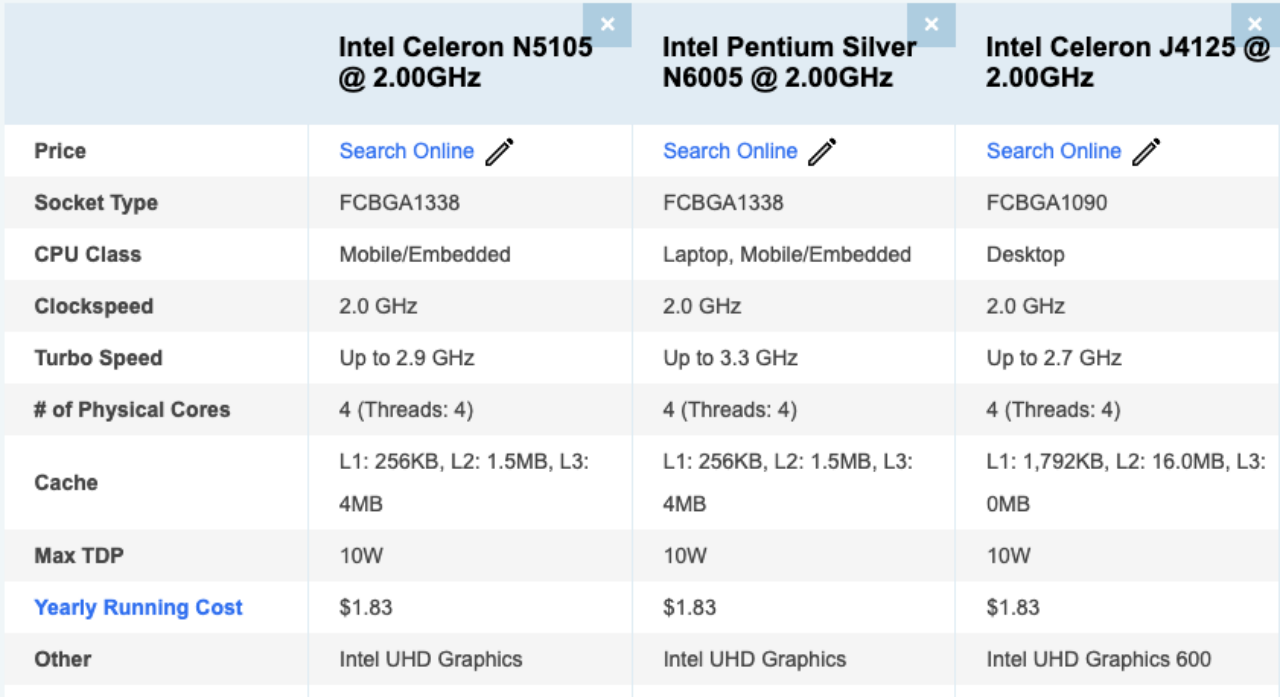Edit price with pencil icon for Celeron N5105

point(499,152)
